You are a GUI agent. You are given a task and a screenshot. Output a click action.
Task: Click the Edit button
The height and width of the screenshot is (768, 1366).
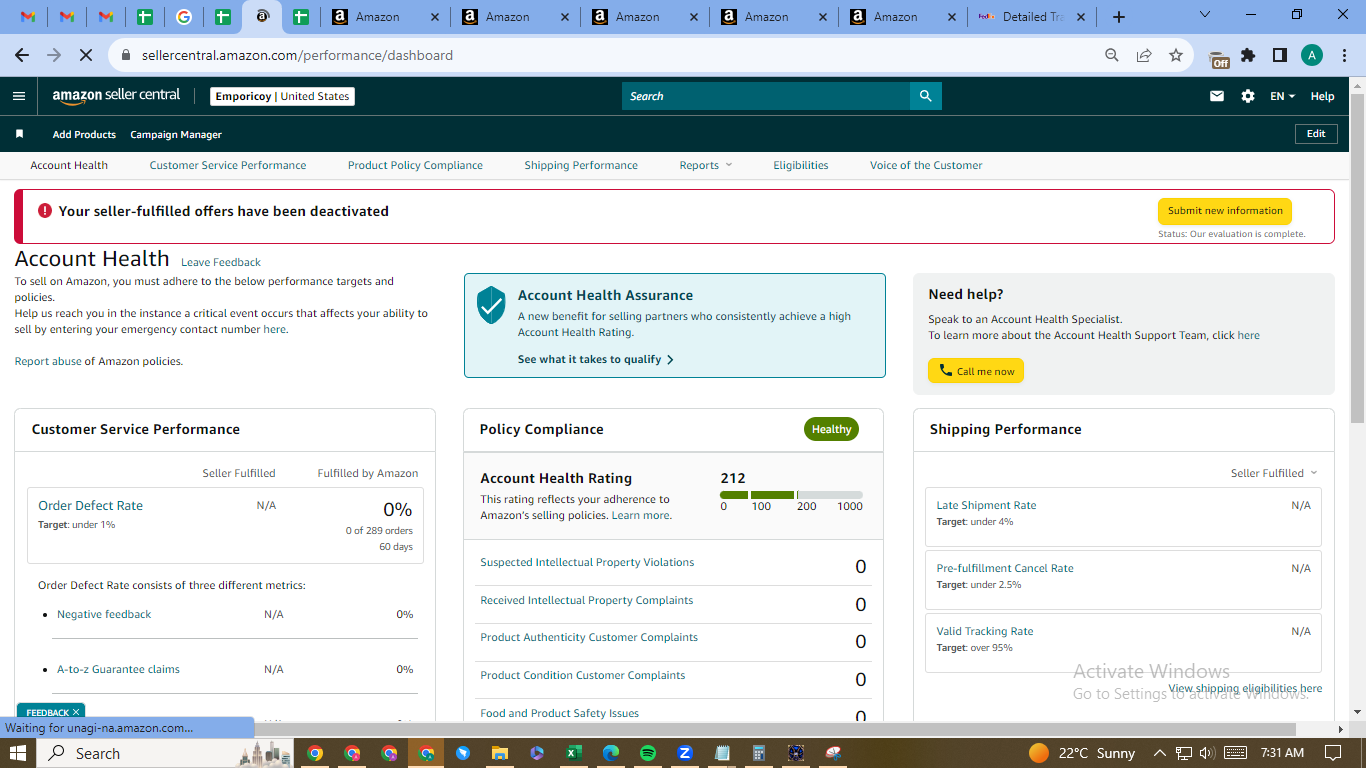(x=1316, y=134)
